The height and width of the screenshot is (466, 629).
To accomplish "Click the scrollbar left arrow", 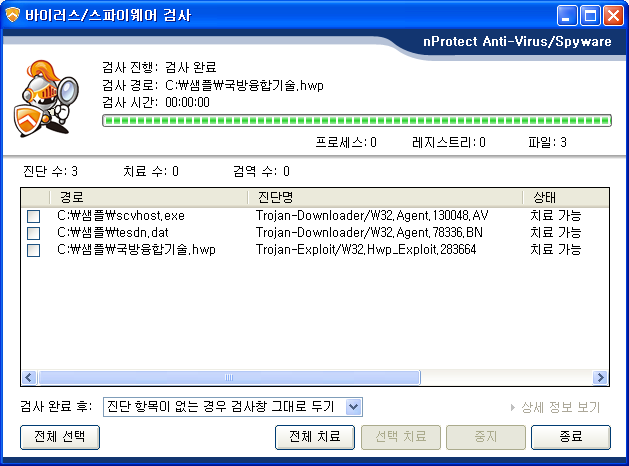I will coord(29,377).
